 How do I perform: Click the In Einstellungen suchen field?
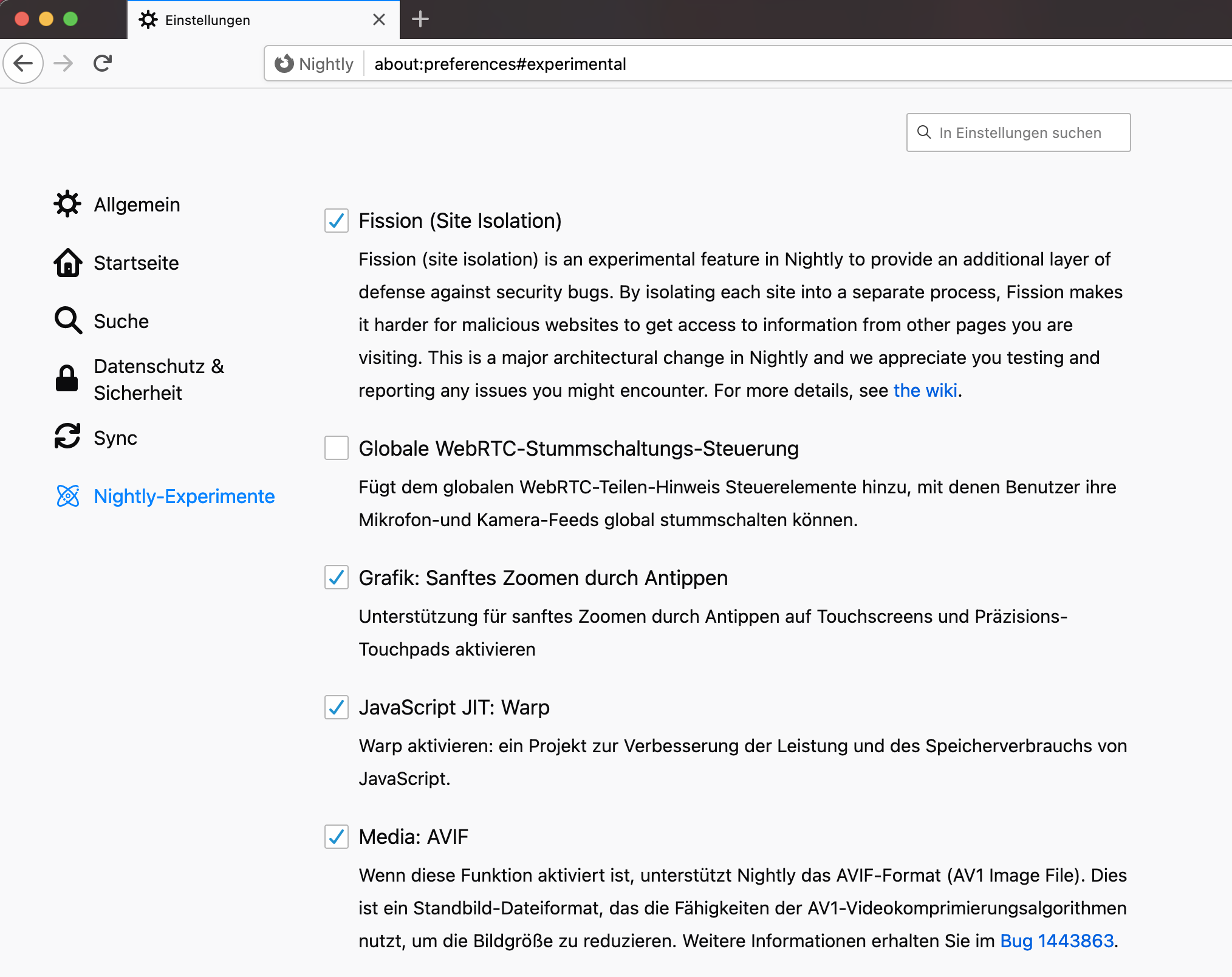pyautogui.click(x=1027, y=132)
